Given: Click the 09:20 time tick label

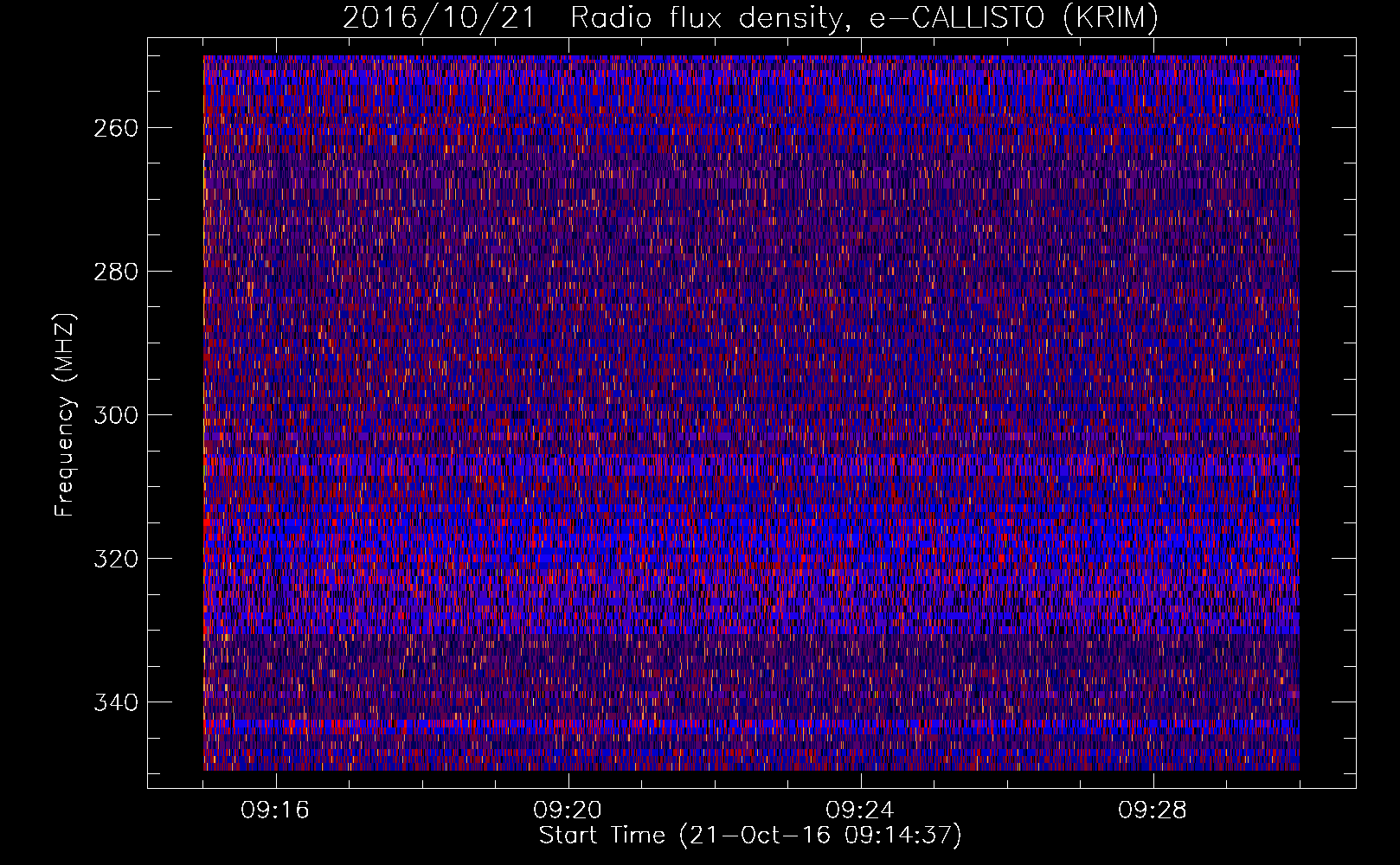Looking at the screenshot, I should pyautogui.click(x=568, y=811).
